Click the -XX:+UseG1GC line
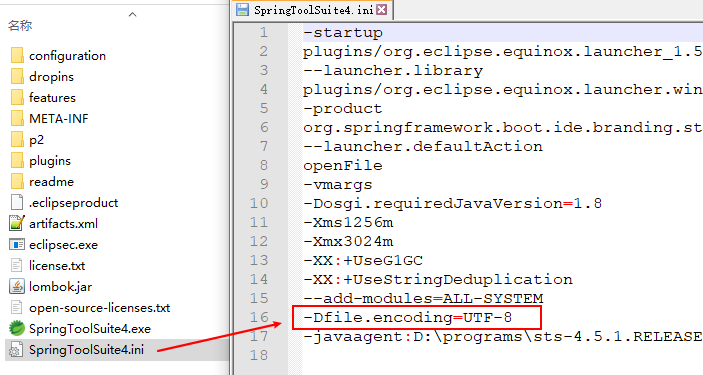 click(363, 261)
